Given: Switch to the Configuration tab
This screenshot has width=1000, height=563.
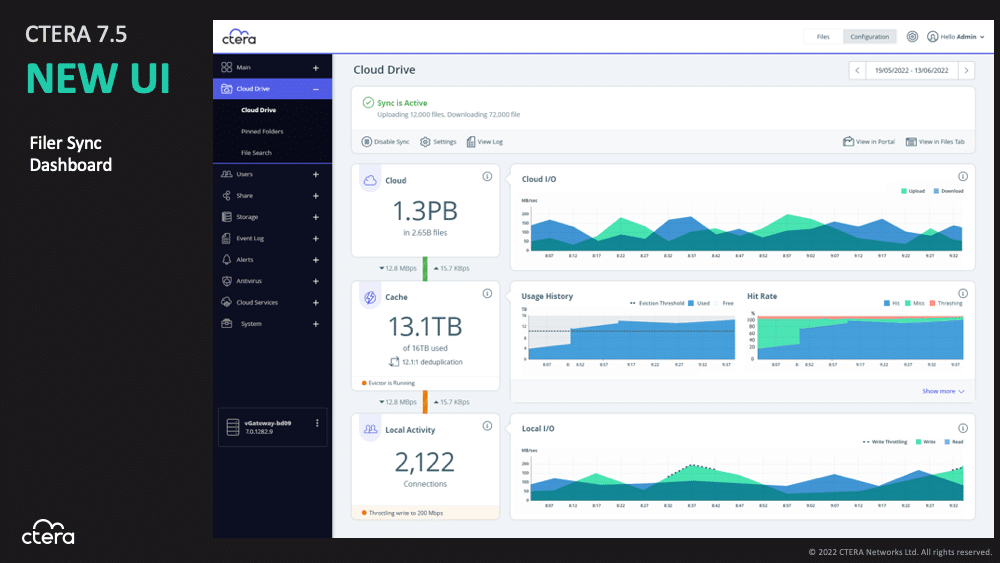Looking at the screenshot, I should pos(869,37).
